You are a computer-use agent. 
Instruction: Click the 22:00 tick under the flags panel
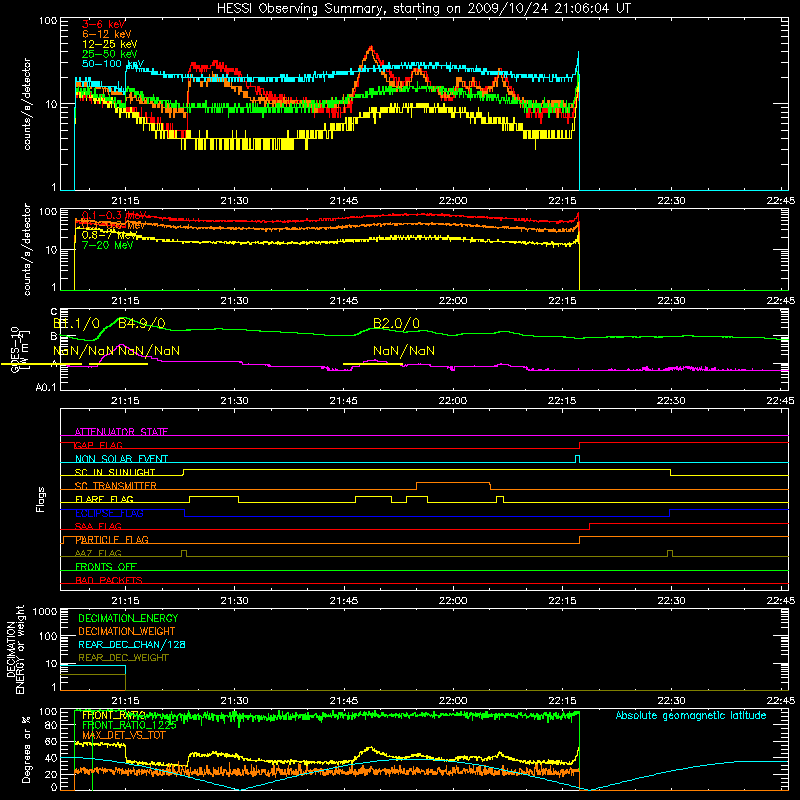point(453,601)
